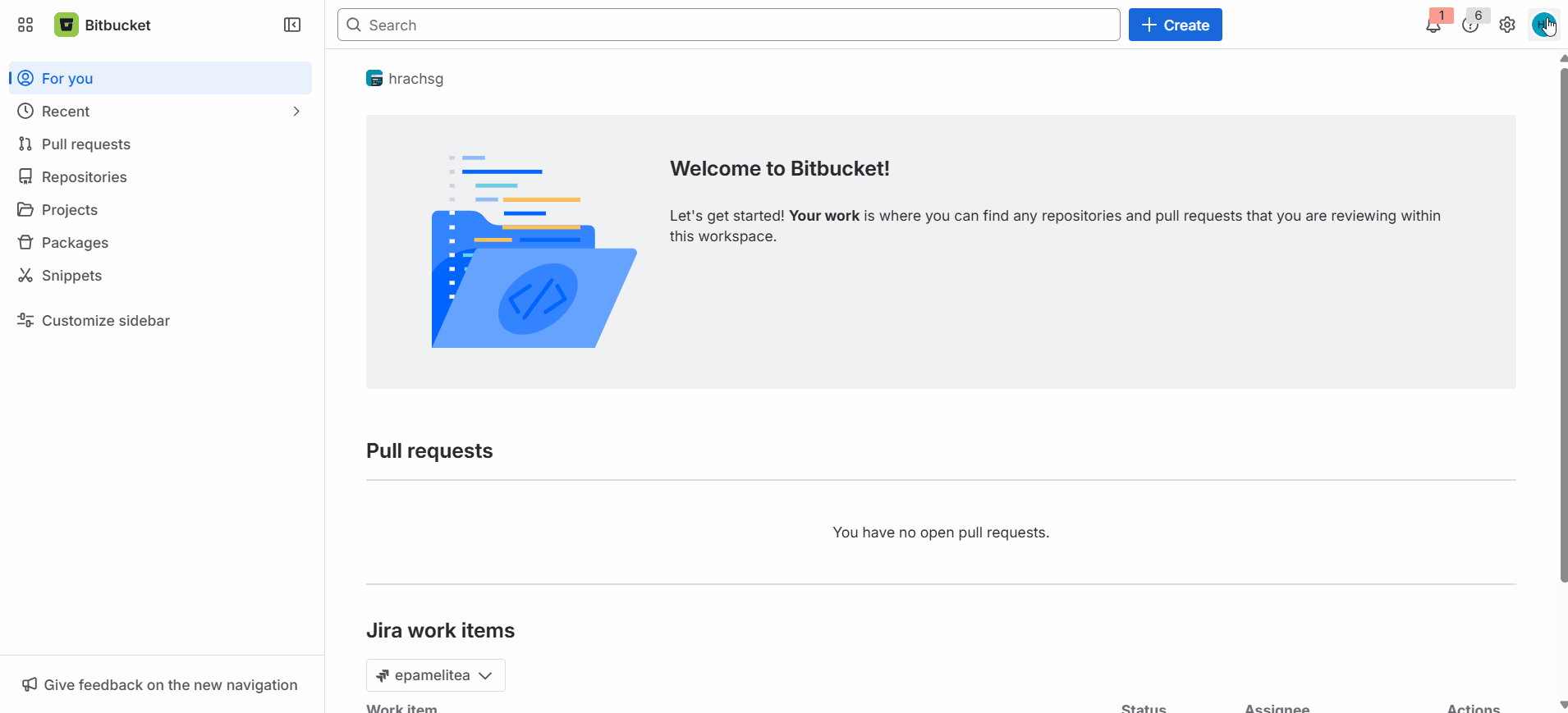This screenshot has width=1568, height=713.
Task: Select Pull requests in the sidebar
Action: (85, 144)
